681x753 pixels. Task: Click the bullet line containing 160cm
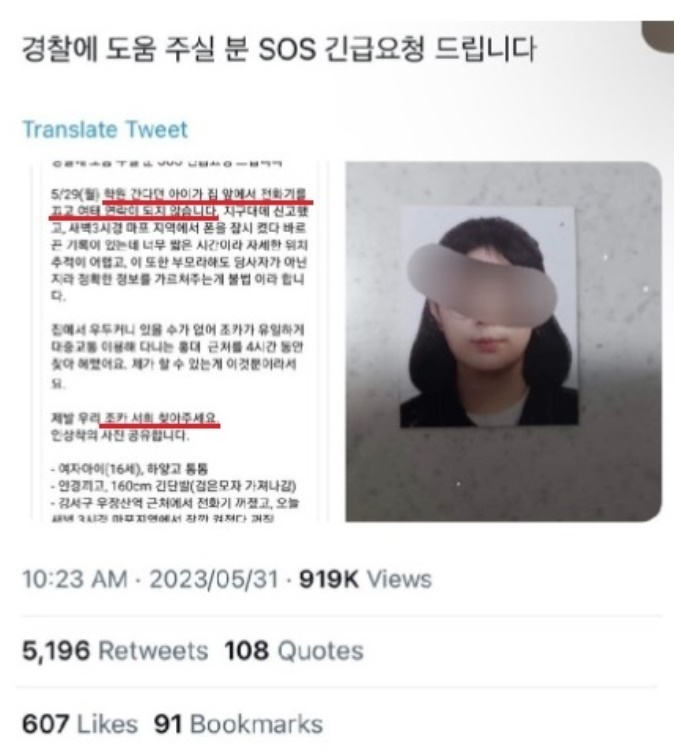pyautogui.click(x=173, y=486)
